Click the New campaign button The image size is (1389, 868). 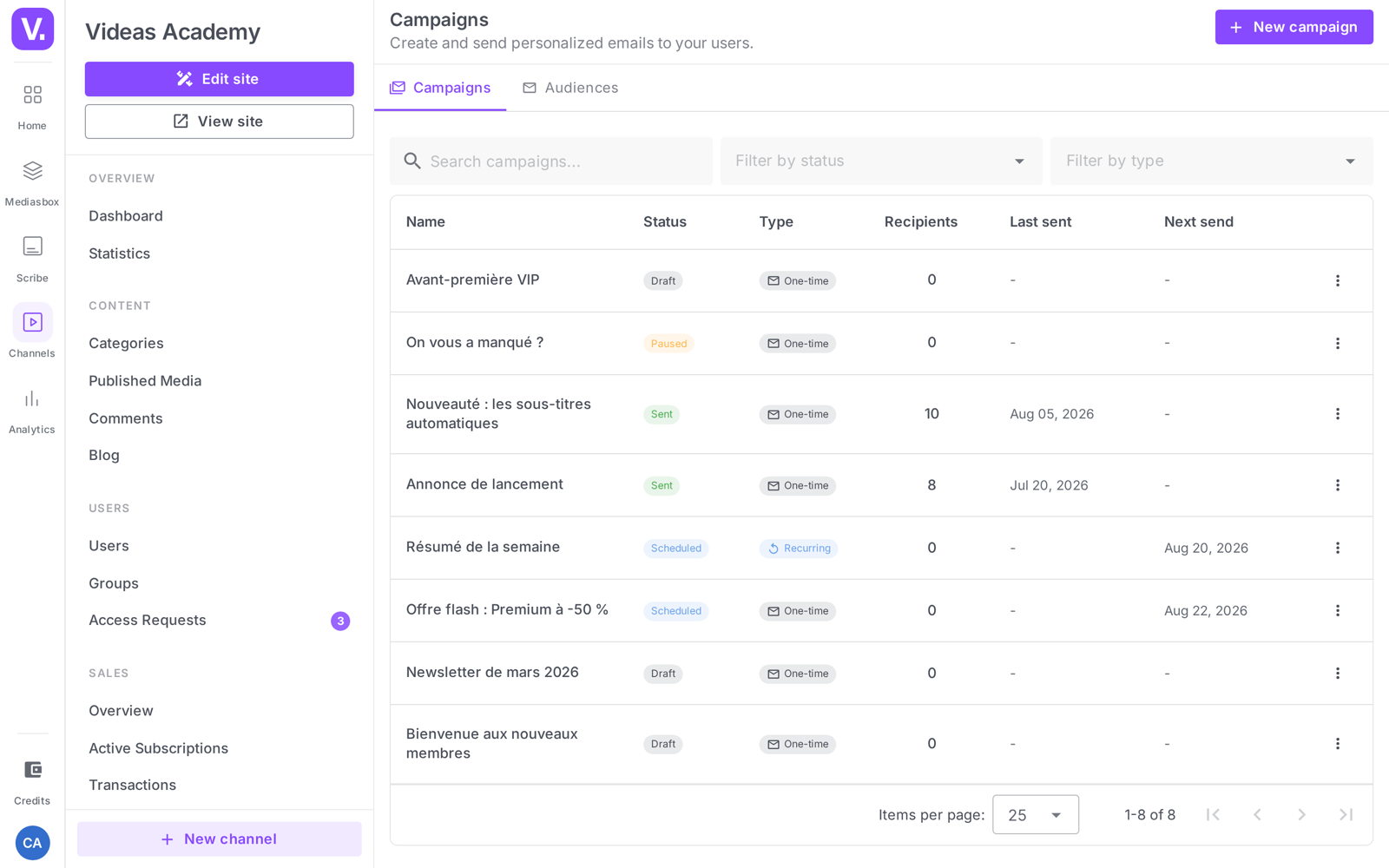(1294, 27)
